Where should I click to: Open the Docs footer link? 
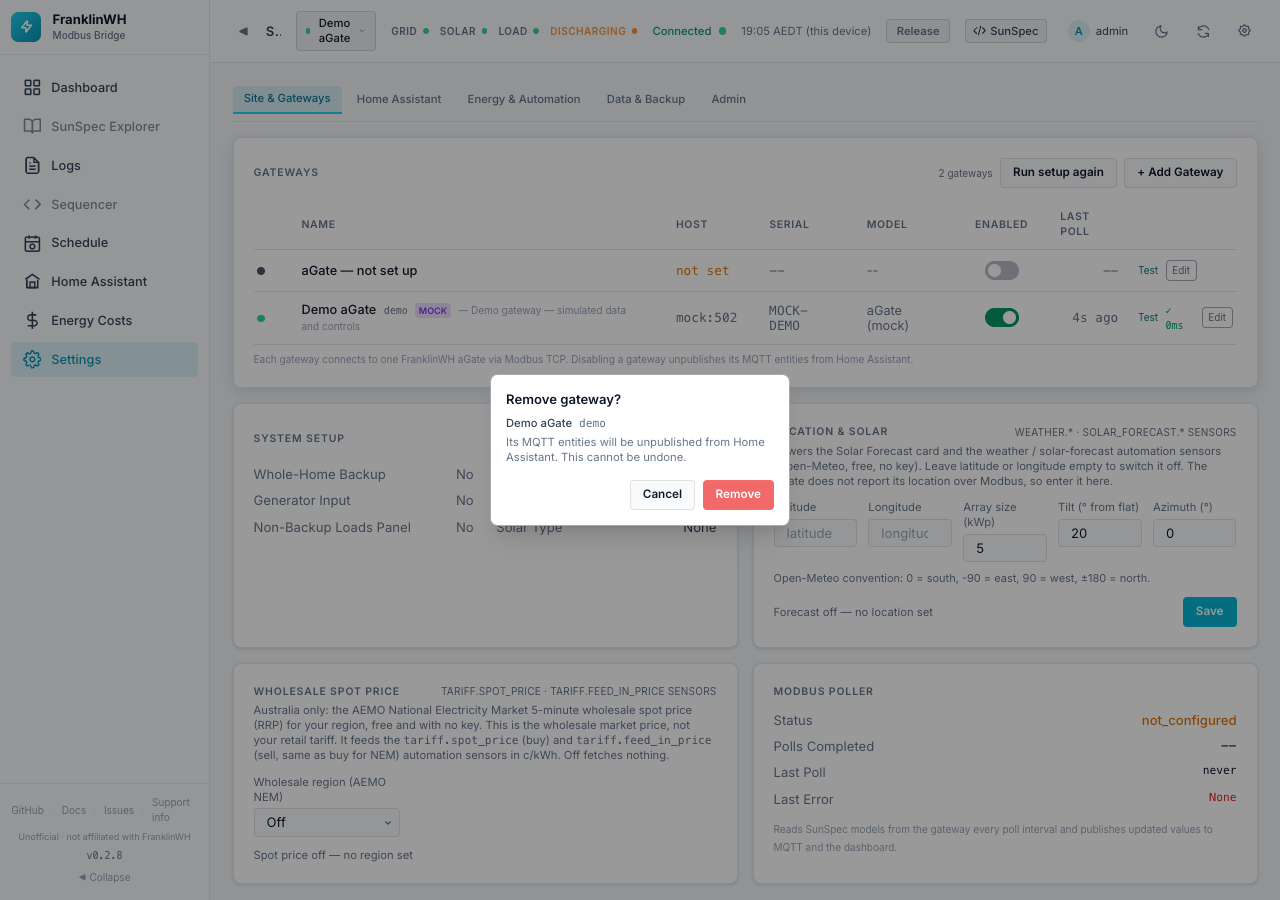(x=73, y=810)
